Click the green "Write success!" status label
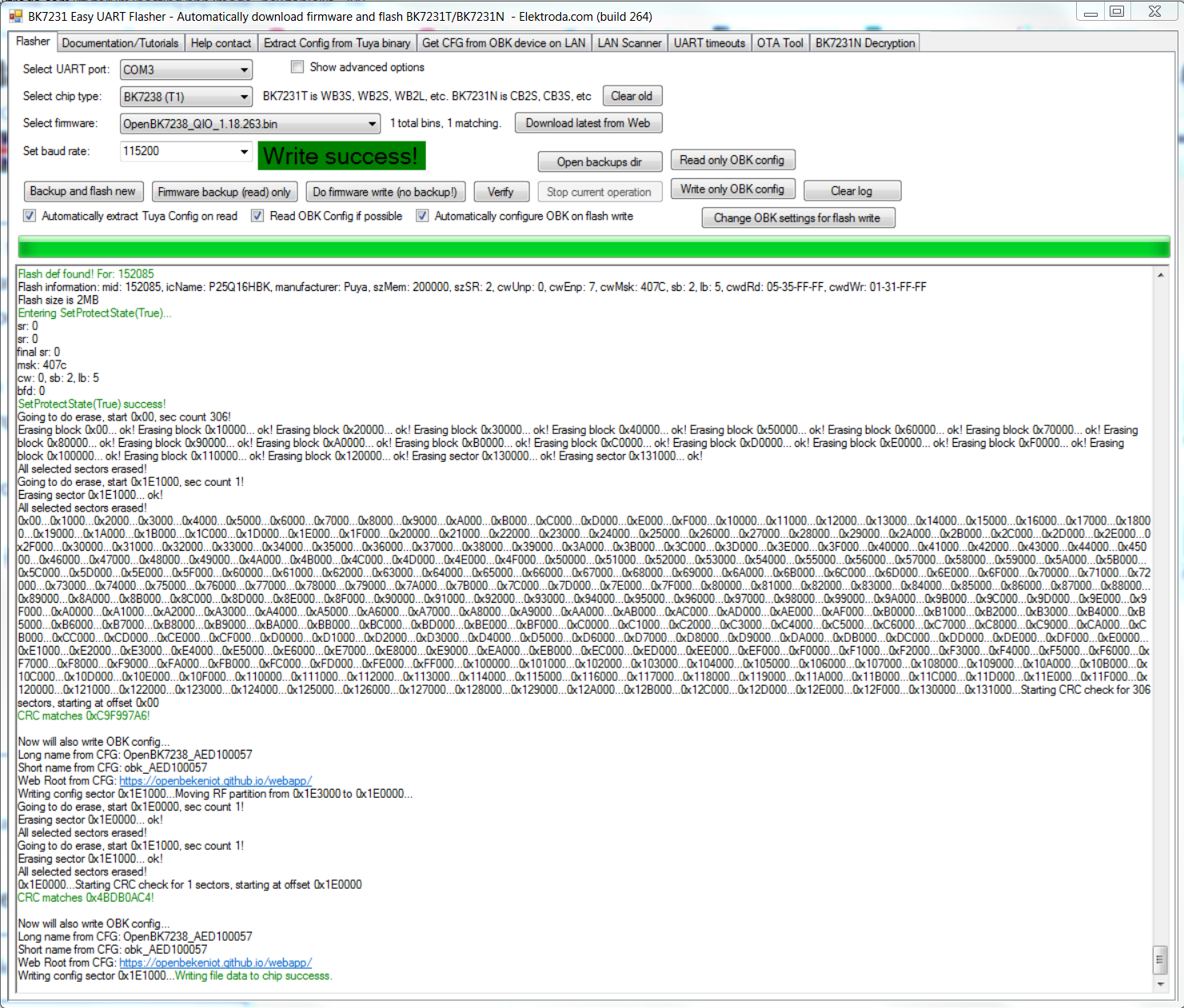 [341, 156]
